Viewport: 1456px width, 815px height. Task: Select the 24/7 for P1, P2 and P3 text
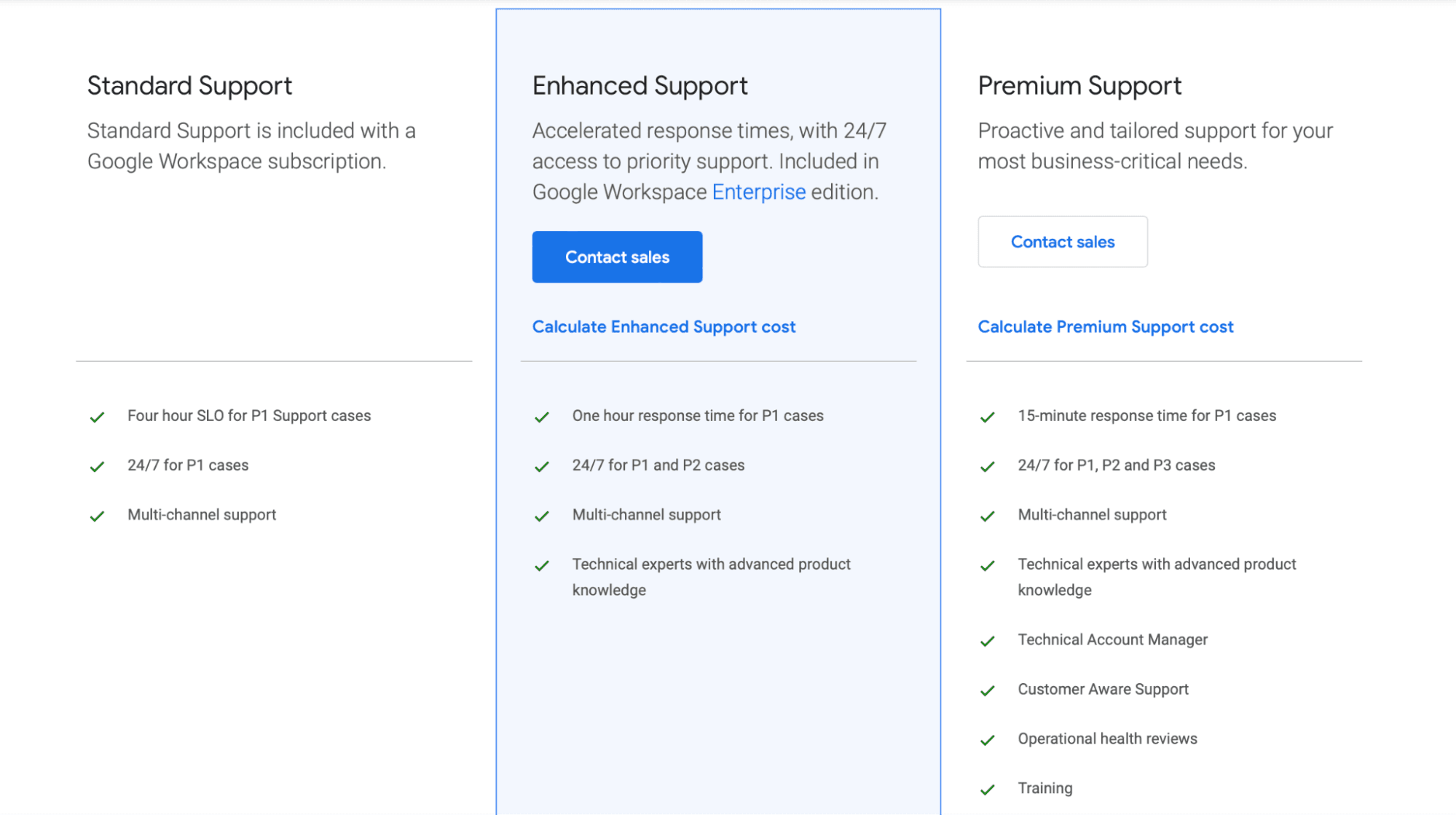point(1115,465)
